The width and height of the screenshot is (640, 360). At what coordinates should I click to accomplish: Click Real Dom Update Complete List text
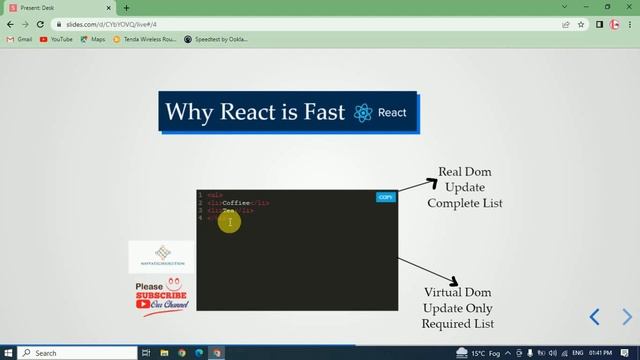click(465, 187)
